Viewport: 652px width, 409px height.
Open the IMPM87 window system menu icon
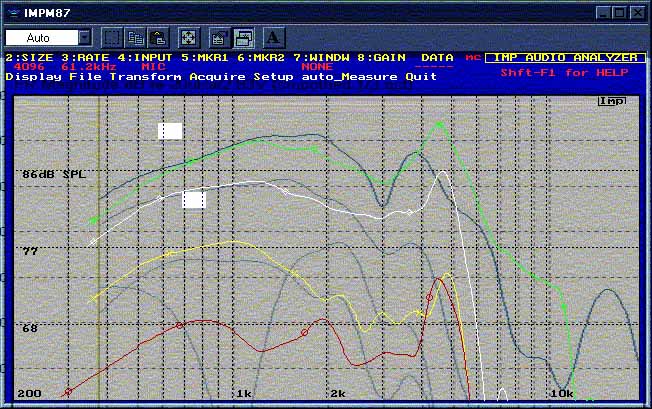[14, 13]
